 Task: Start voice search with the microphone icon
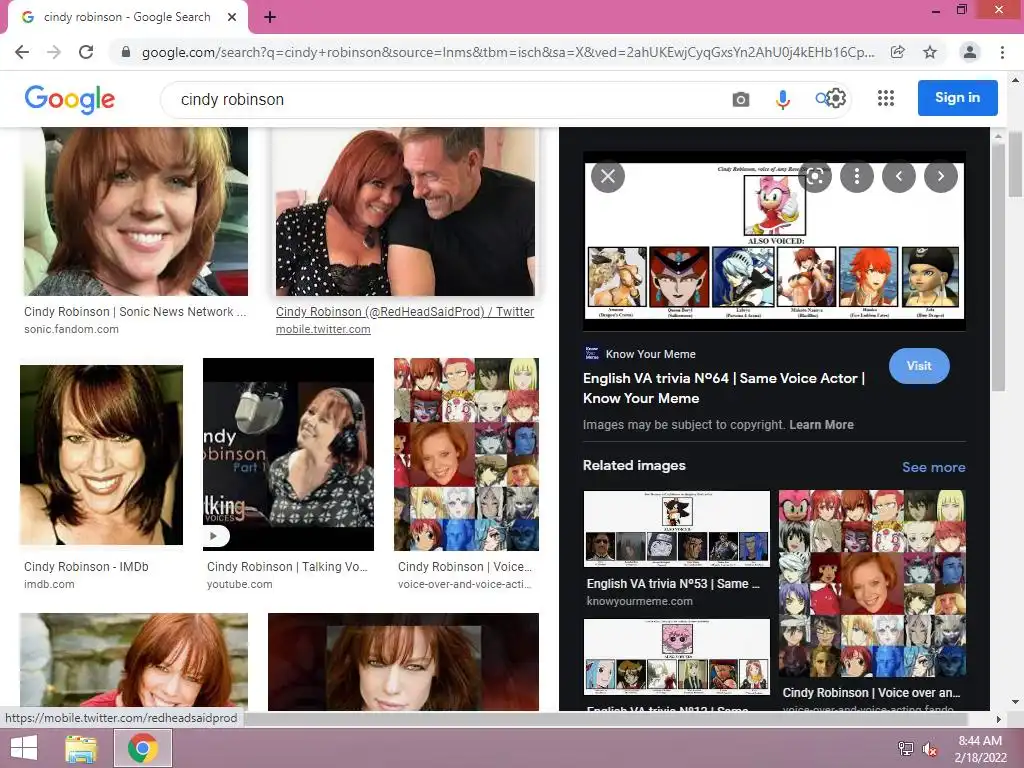[782, 99]
